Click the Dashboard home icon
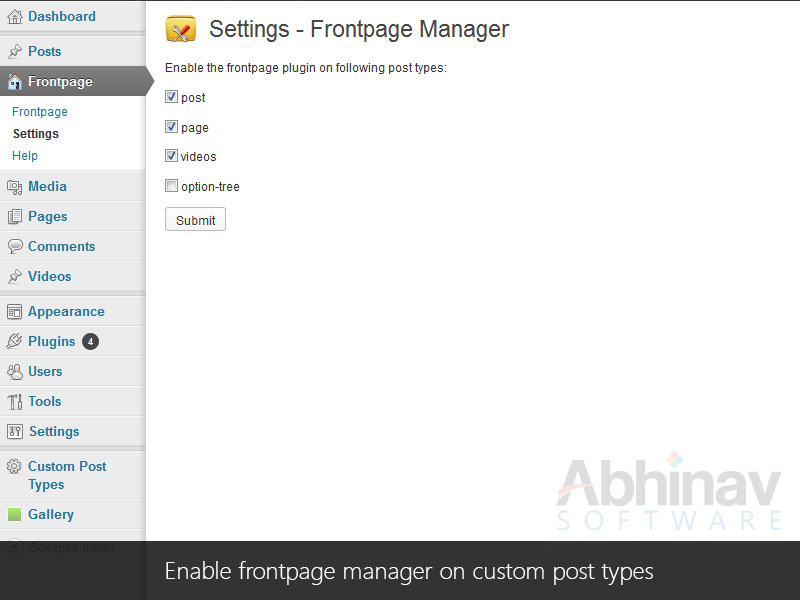 tap(15, 17)
